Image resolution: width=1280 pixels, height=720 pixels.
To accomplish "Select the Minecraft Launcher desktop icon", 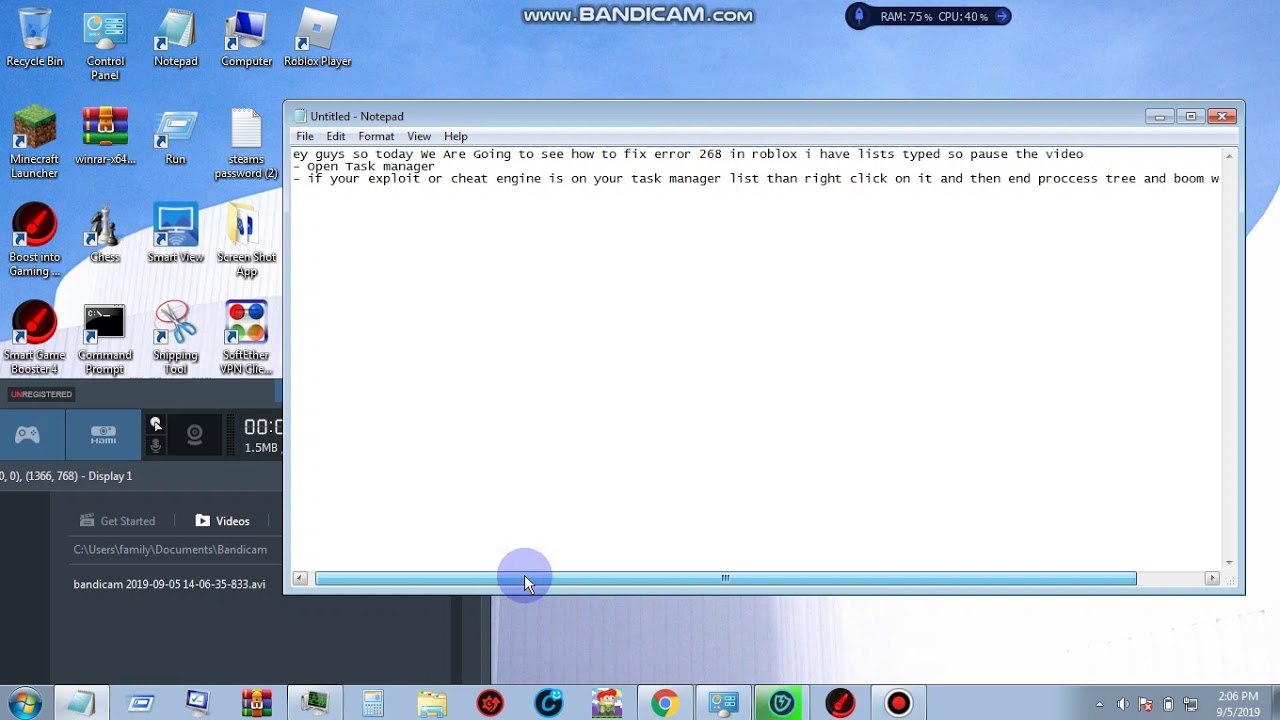I will [34, 142].
